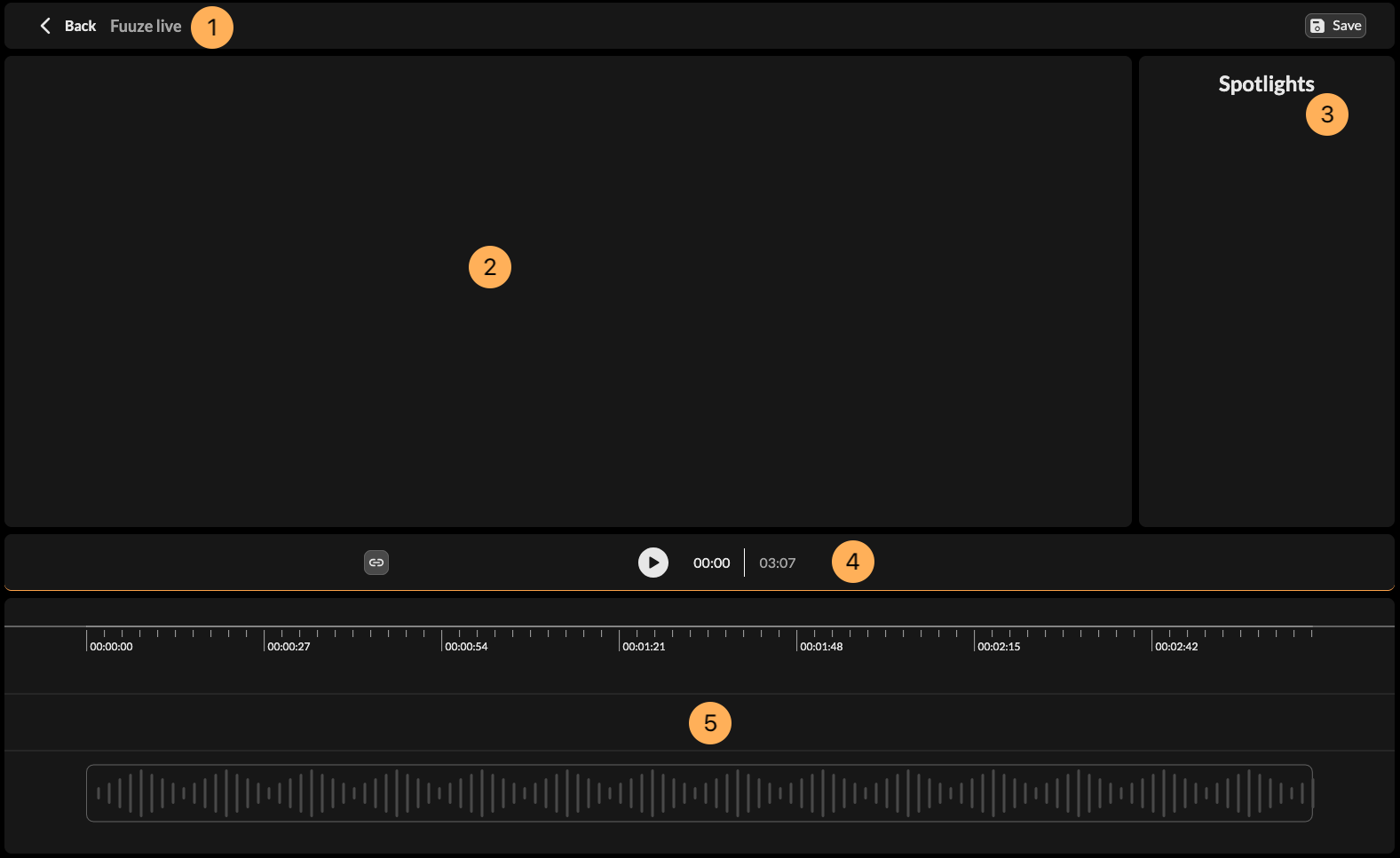Jump to 00:02:15 timeline marker

click(x=999, y=647)
